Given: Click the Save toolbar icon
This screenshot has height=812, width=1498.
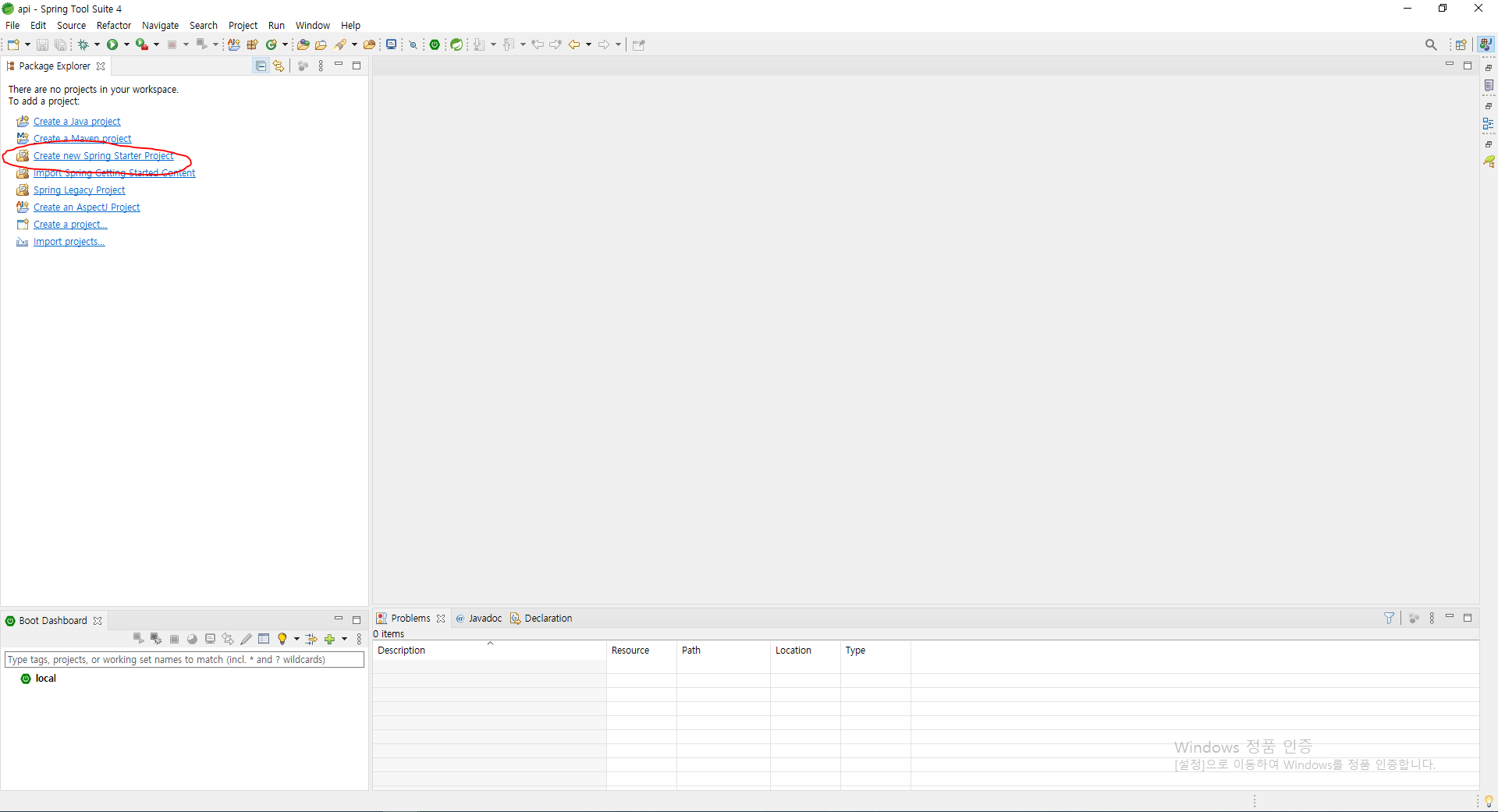Looking at the screenshot, I should tap(43, 45).
